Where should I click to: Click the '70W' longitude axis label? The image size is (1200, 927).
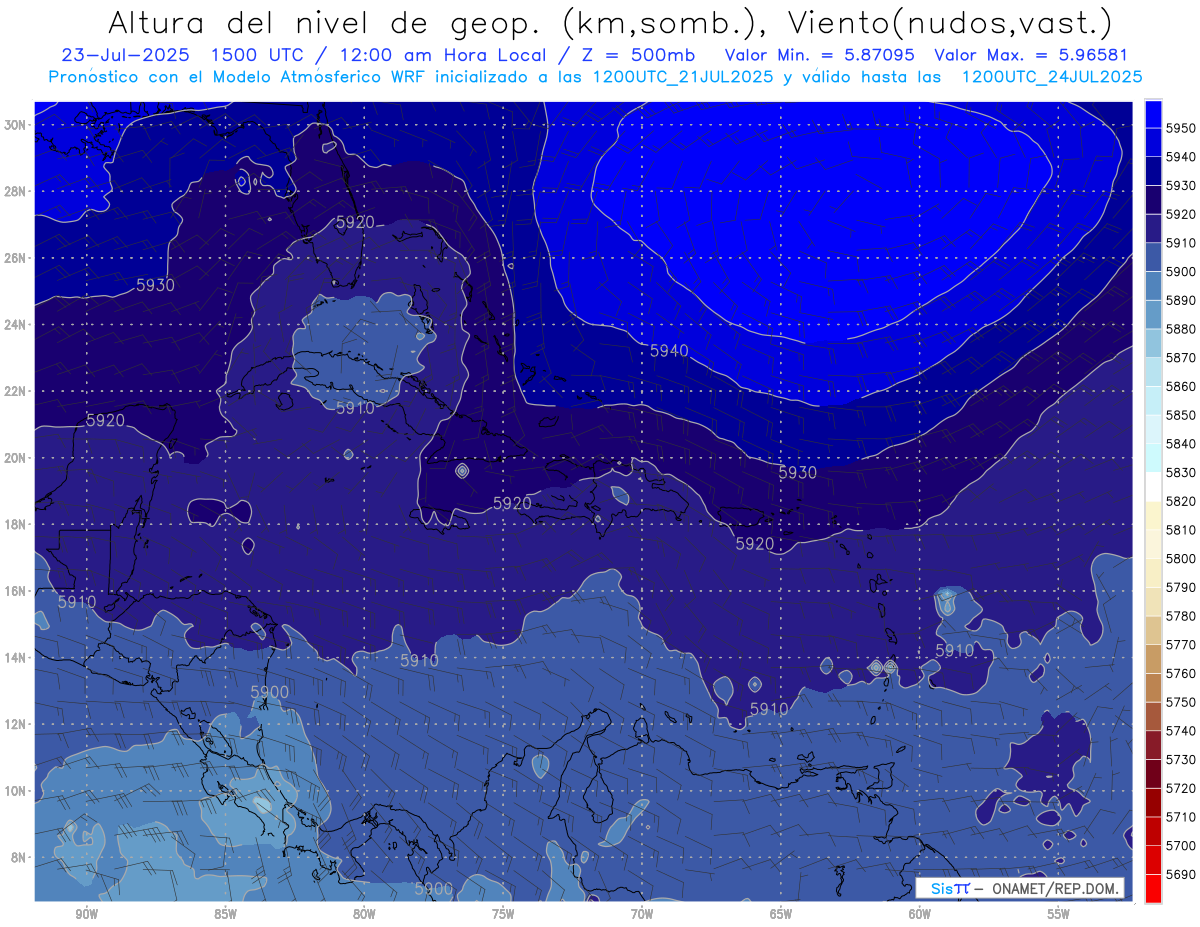coord(642,914)
